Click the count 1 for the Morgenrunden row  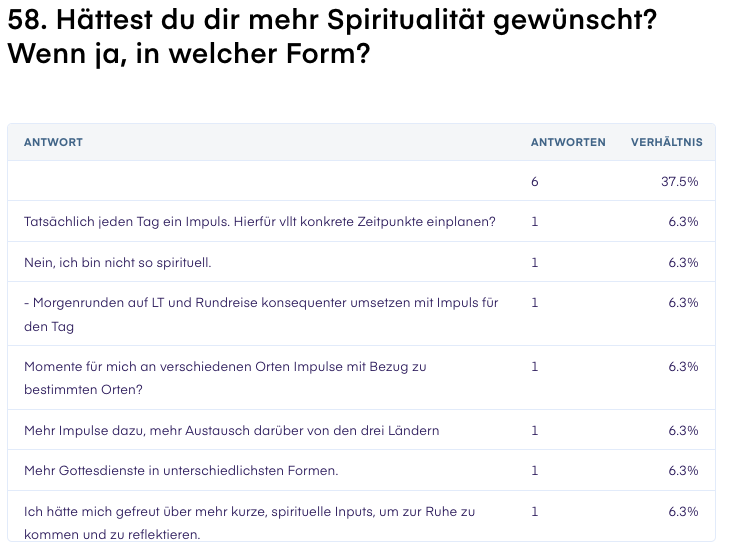coord(535,302)
